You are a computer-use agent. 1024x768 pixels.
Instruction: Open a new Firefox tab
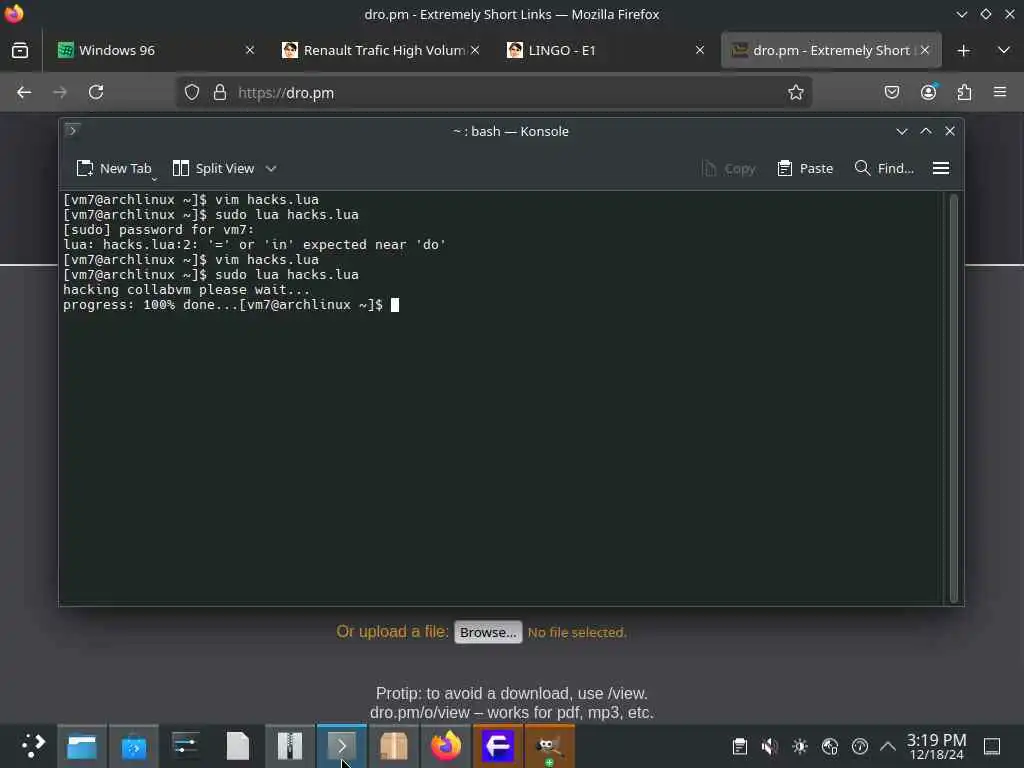click(x=963, y=50)
